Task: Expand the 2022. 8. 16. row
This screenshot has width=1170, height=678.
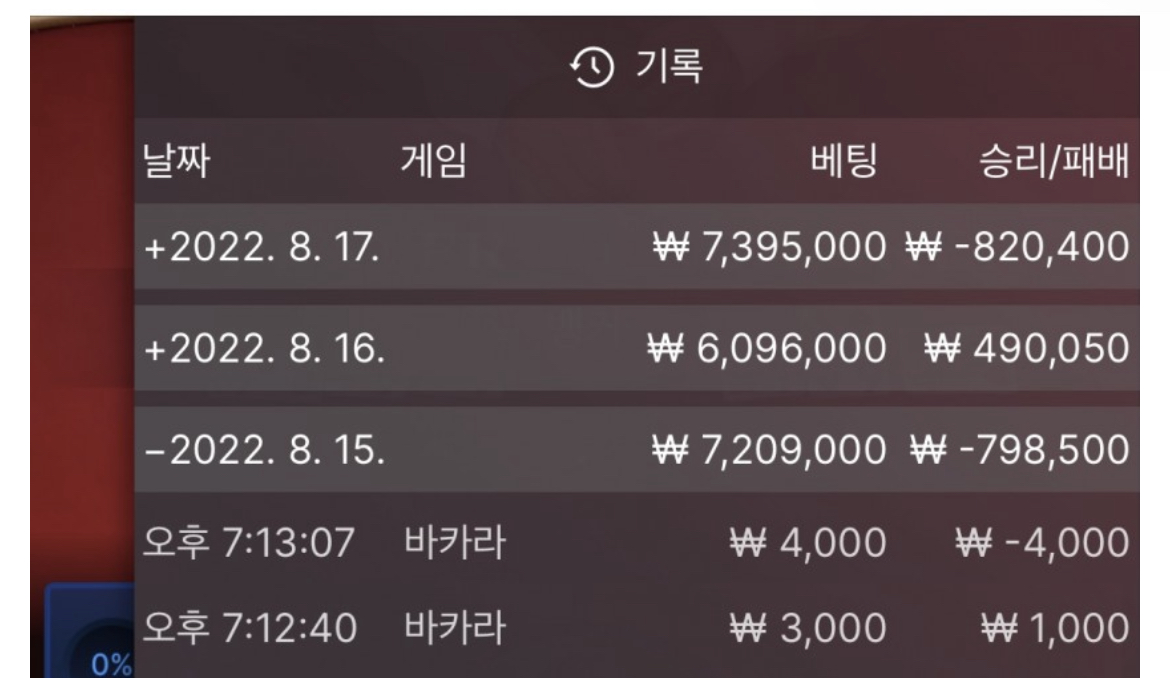Action: pyautogui.click(x=636, y=348)
